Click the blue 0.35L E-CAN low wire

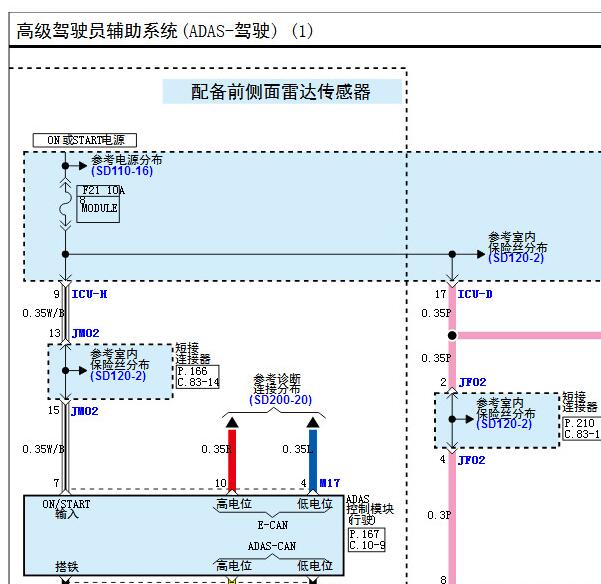(313, 460)
